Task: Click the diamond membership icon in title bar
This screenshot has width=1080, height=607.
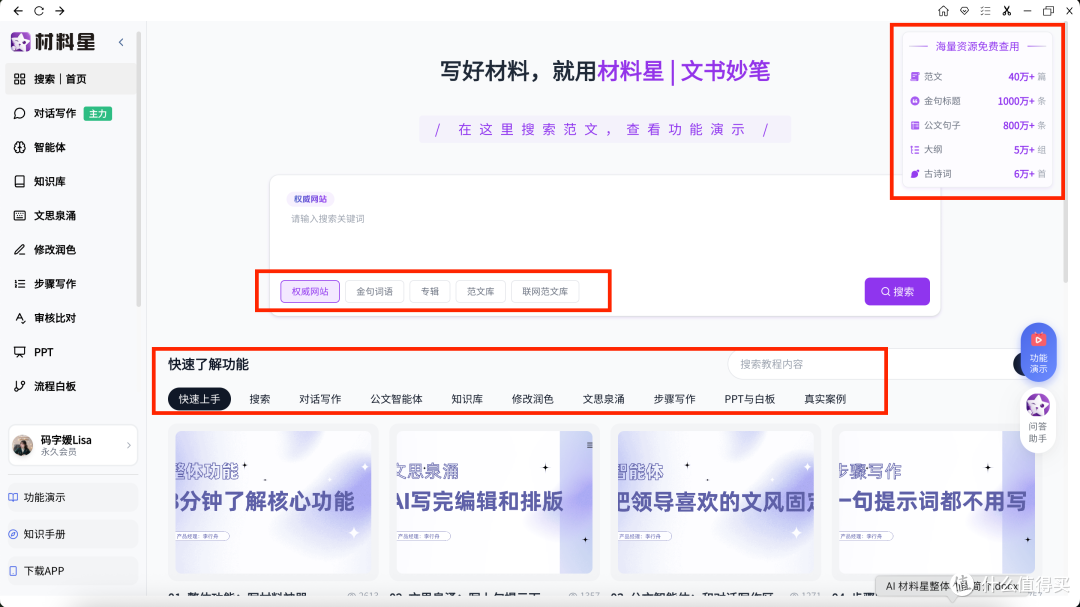Action: [964, 11]
